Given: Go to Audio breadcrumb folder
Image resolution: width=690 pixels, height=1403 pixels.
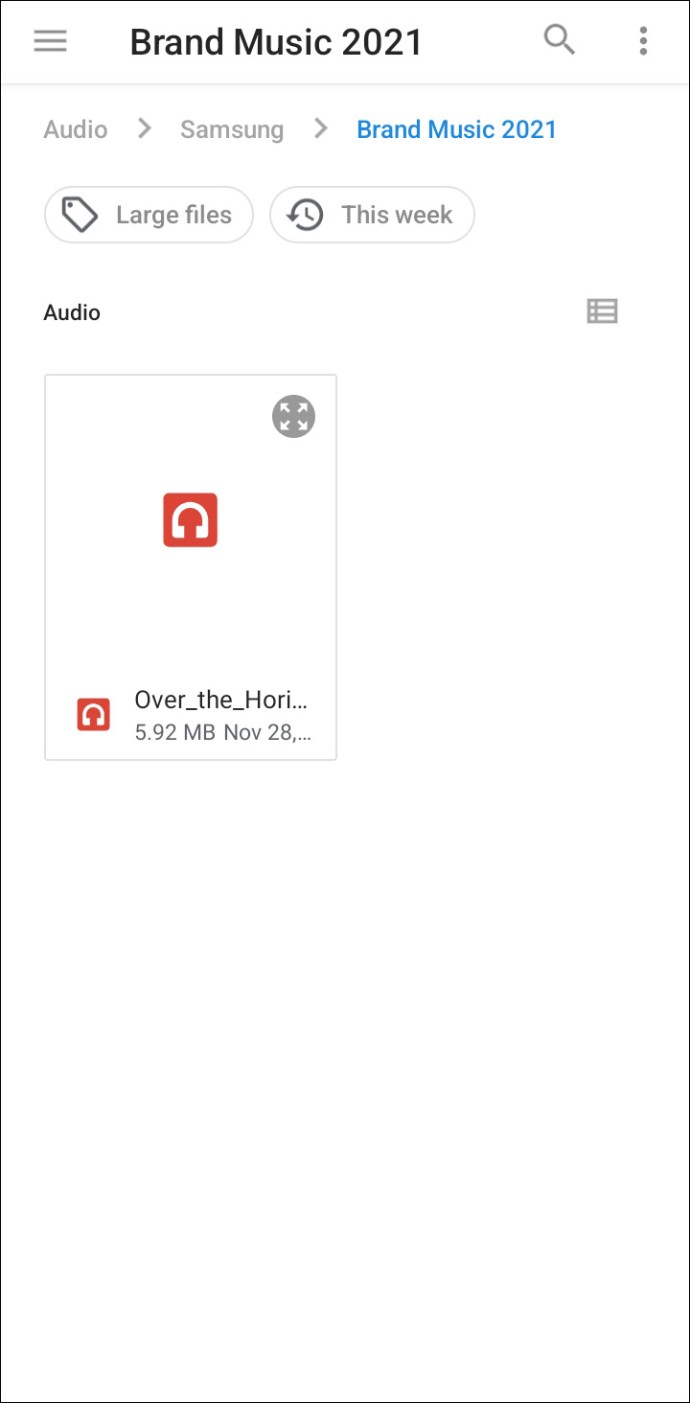Looking at the screenshot, I should point(75,129).
